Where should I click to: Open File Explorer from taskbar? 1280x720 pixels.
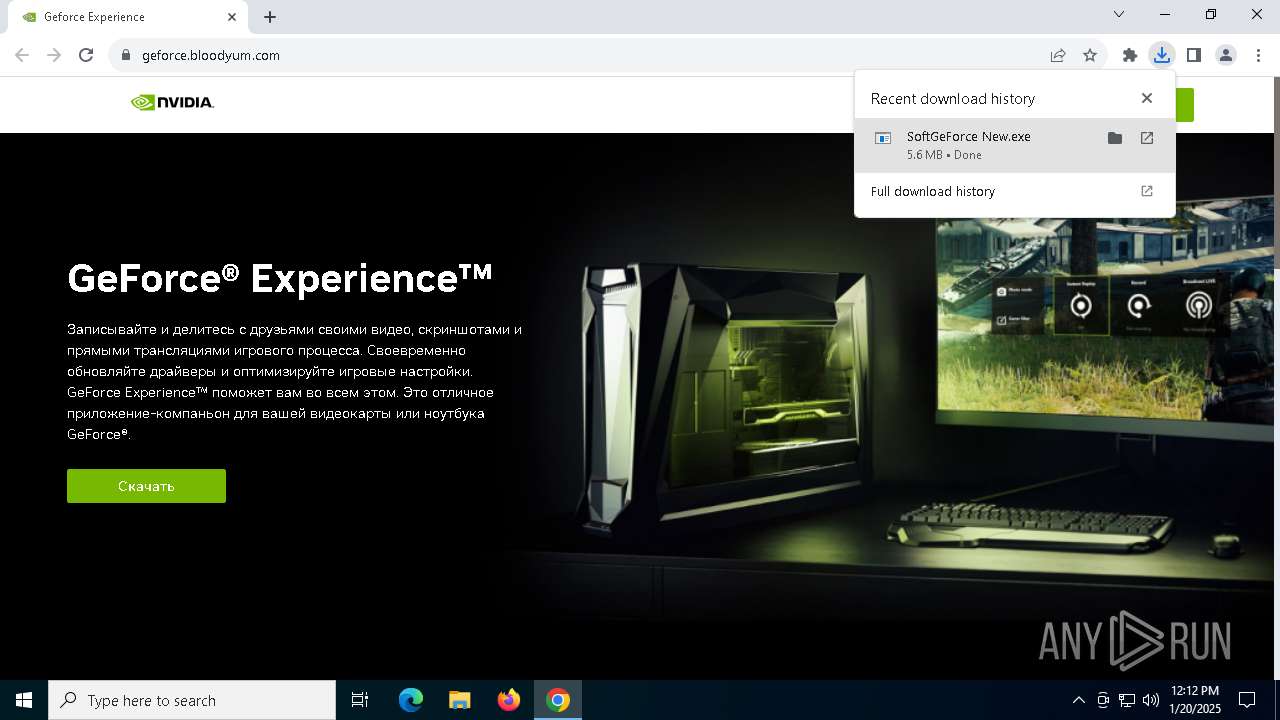click(x=459, y=700)
